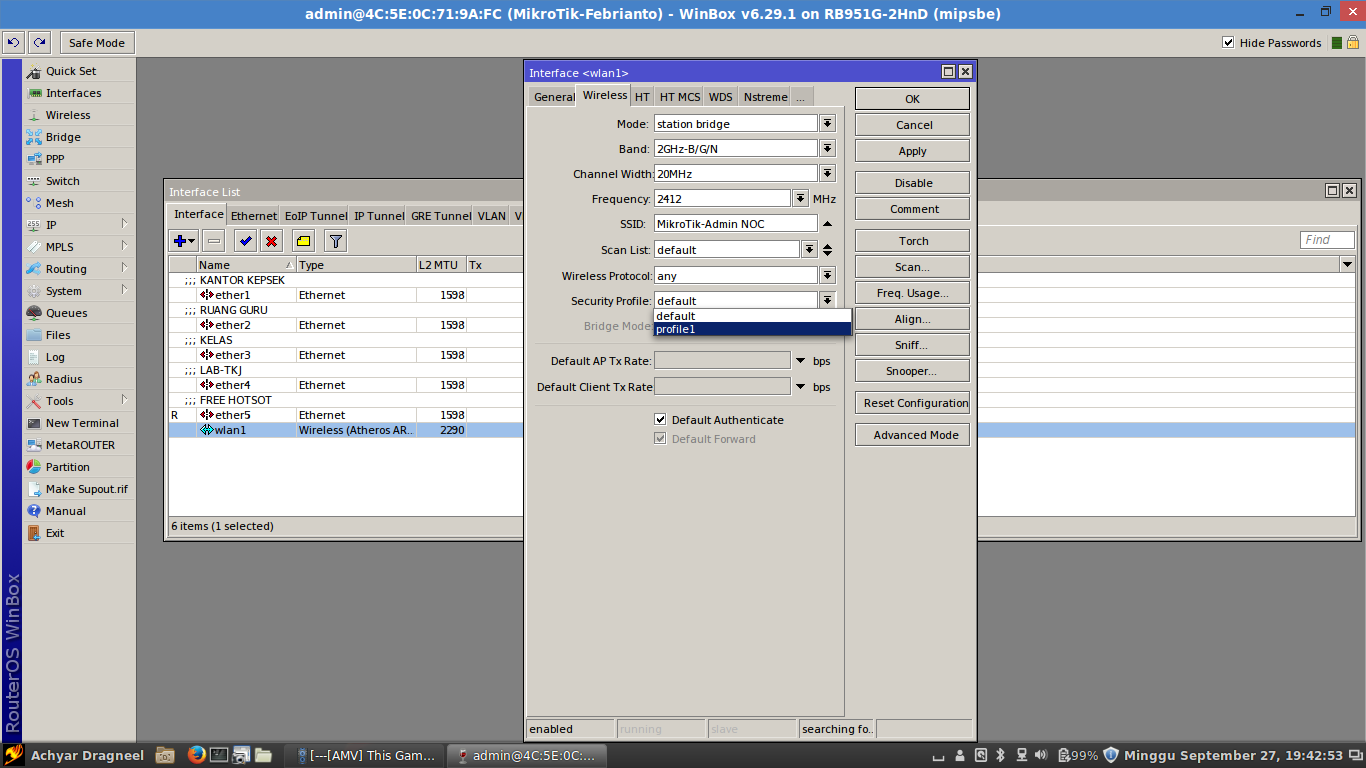Click Make Supout.rif in sidebar
Viewport: 1366px width, 768px height.
(86, 489)
